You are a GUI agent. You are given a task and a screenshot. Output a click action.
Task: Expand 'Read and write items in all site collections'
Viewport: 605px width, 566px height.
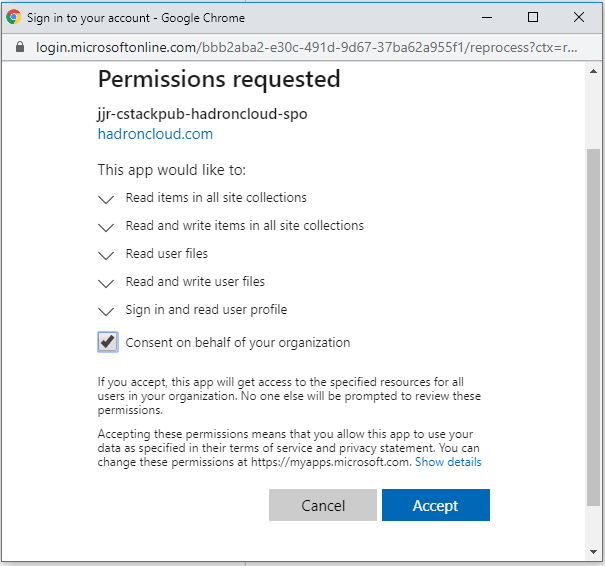click(106, 227)
